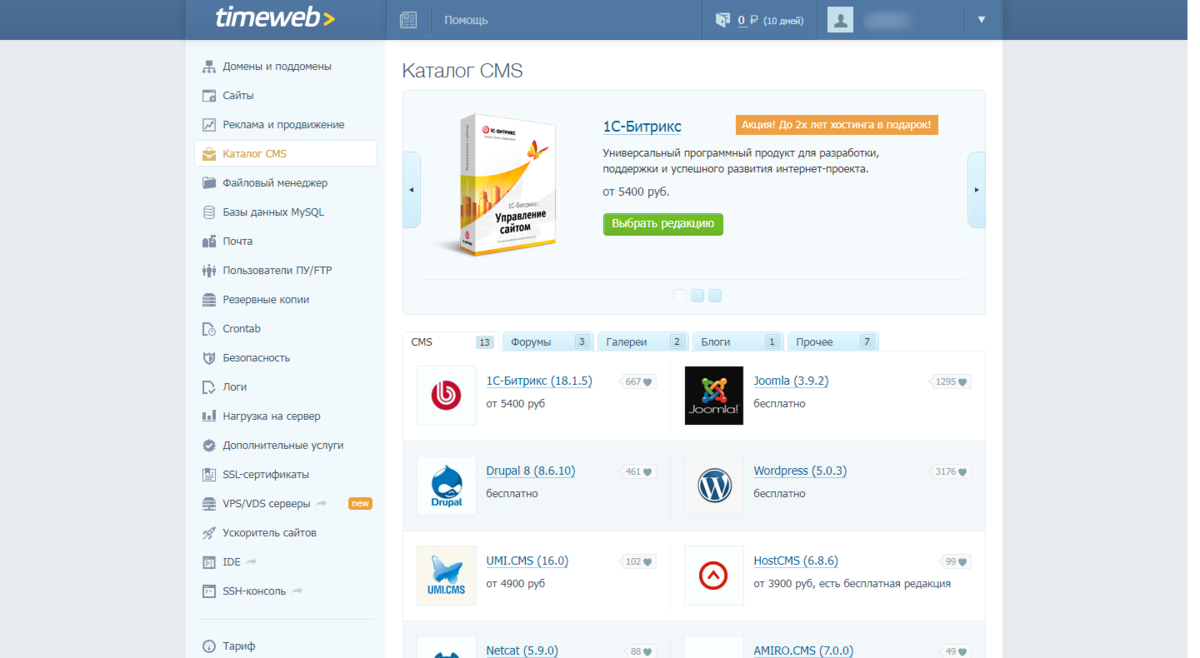Click the Реклама и продвижение chart icon

209,125
